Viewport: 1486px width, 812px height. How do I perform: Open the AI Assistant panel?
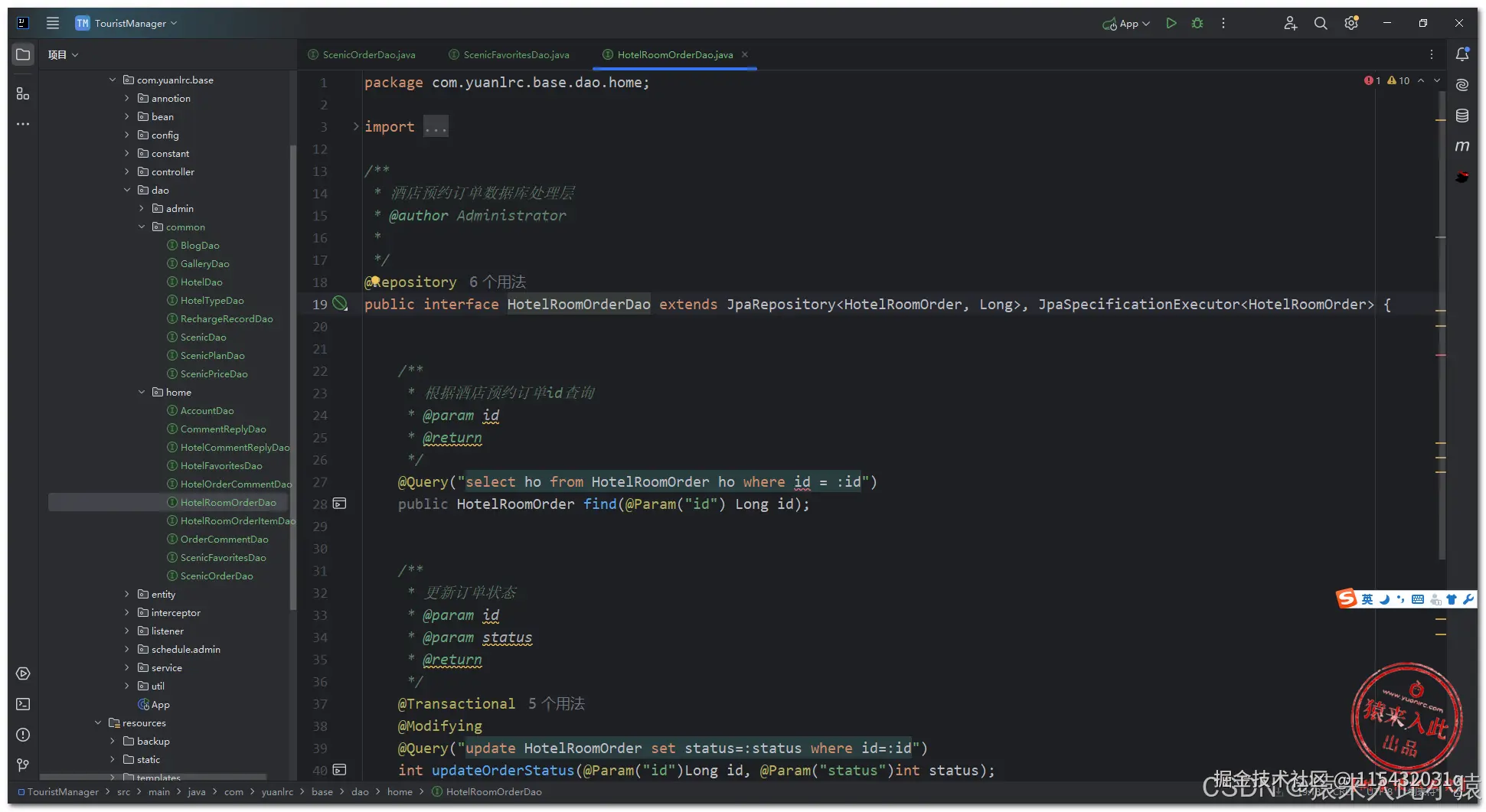pos(1462,85)
